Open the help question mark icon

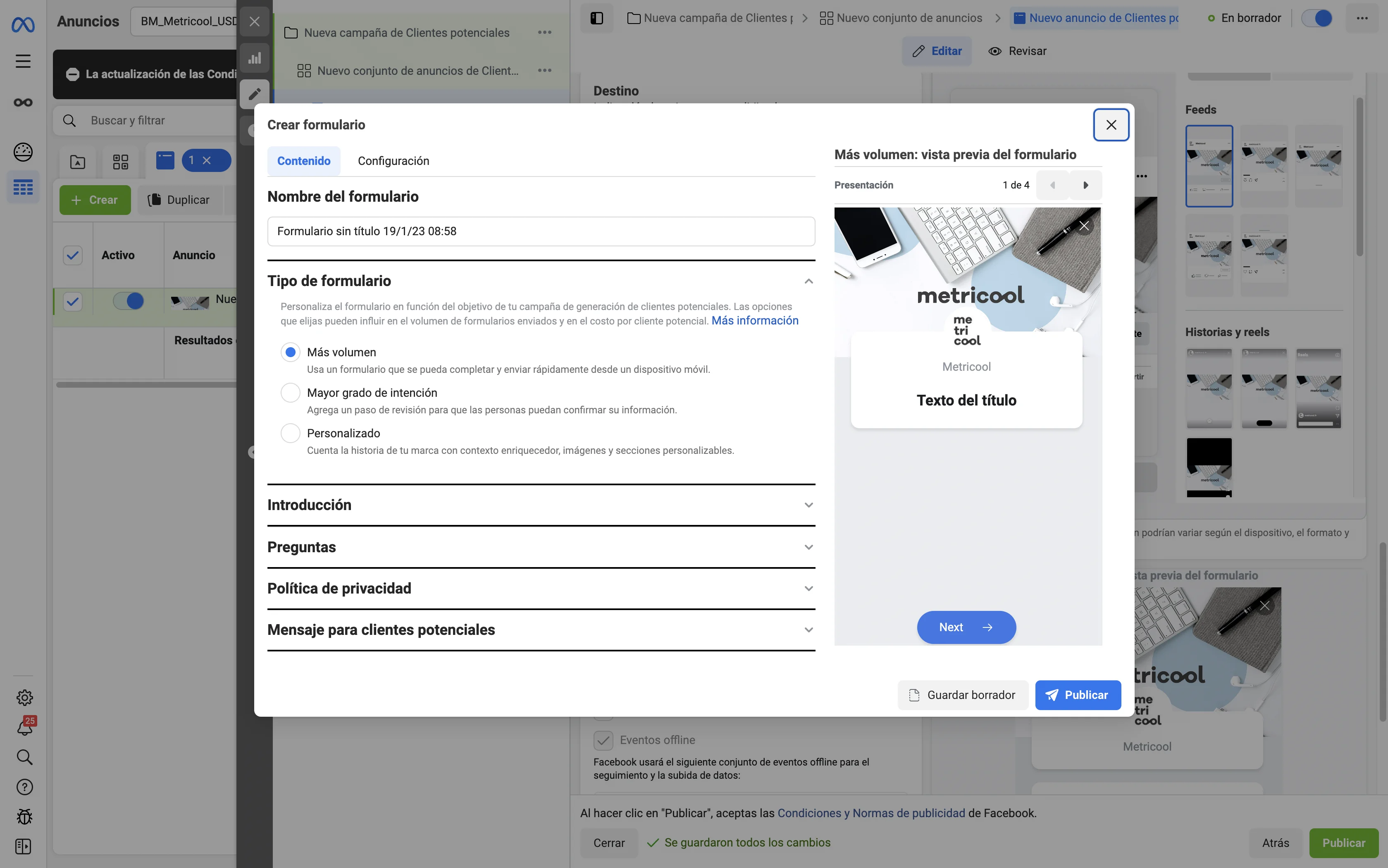tap(25, 787)
